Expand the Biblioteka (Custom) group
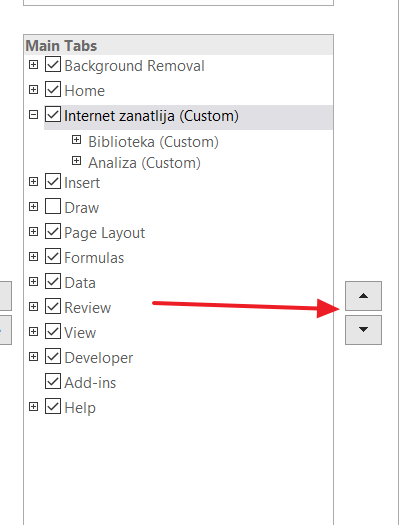The width and height of the screenshot is (400, 525). tap(76, 140)
